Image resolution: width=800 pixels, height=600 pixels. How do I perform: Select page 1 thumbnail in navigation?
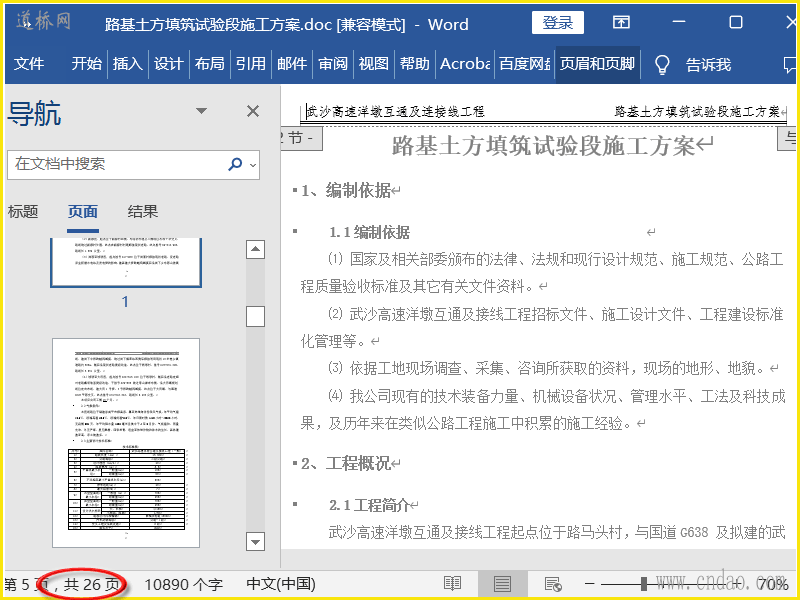pos(126,262)
